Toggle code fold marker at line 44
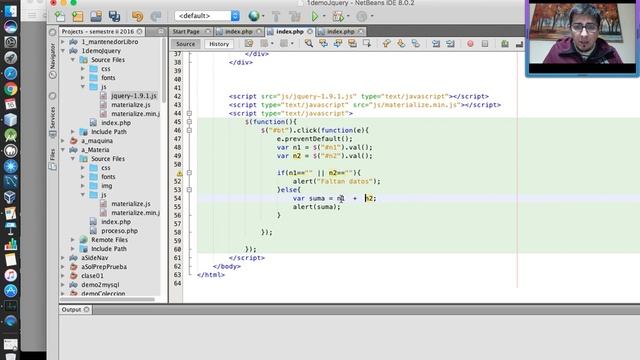Screen dimensions: 640x360 pos(189,113)
